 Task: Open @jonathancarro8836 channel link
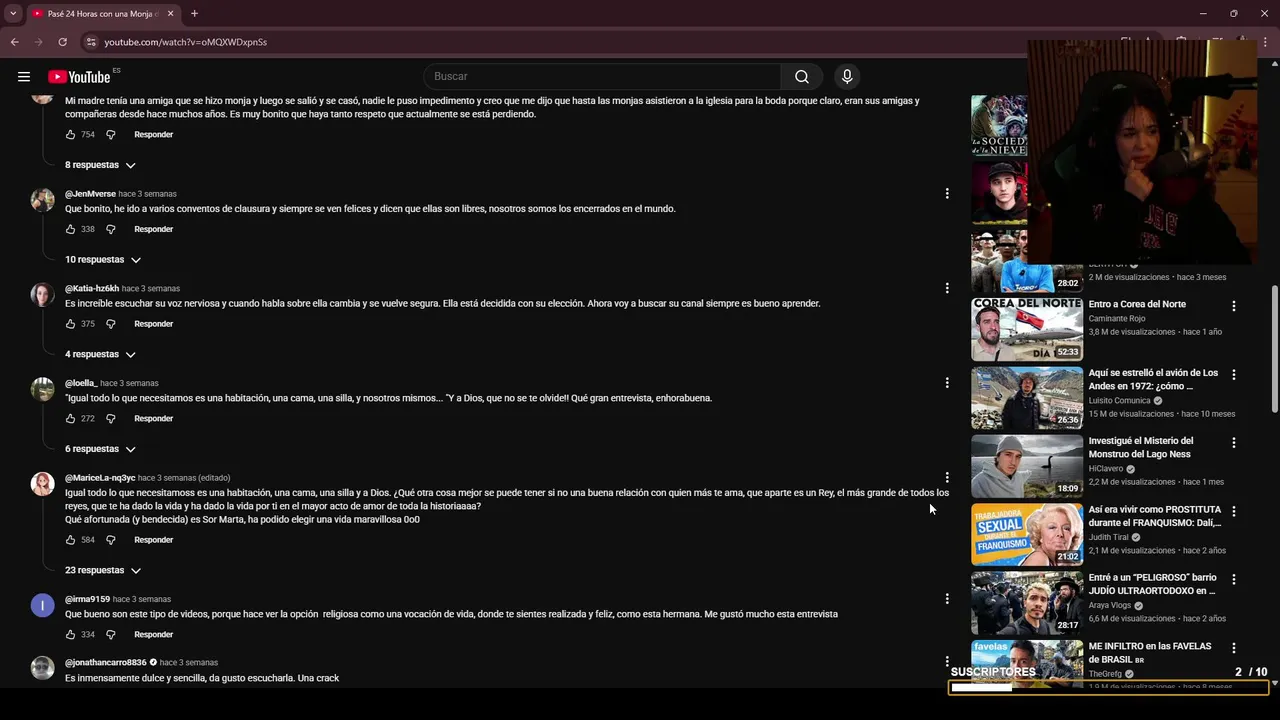click(106, 663)
